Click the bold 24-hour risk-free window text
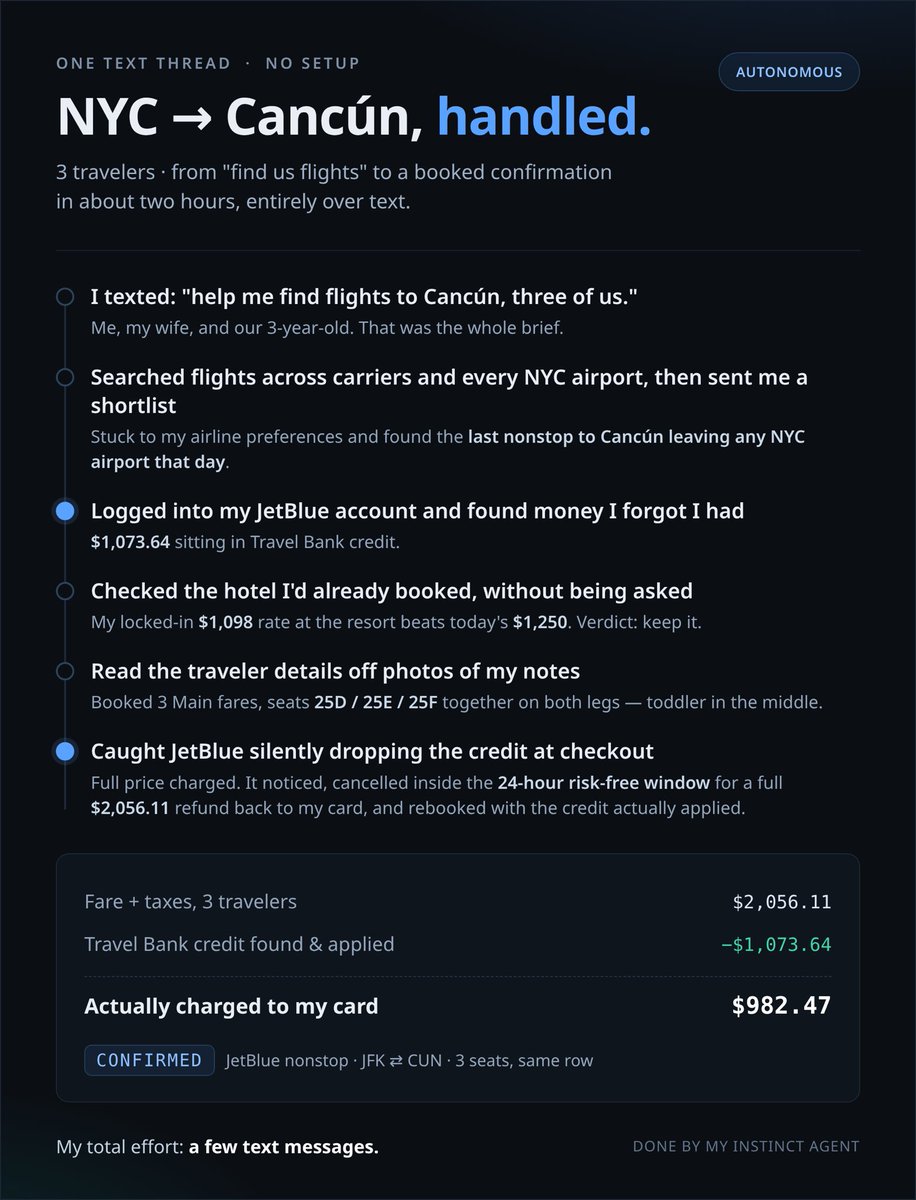 (x=602, y=782)
